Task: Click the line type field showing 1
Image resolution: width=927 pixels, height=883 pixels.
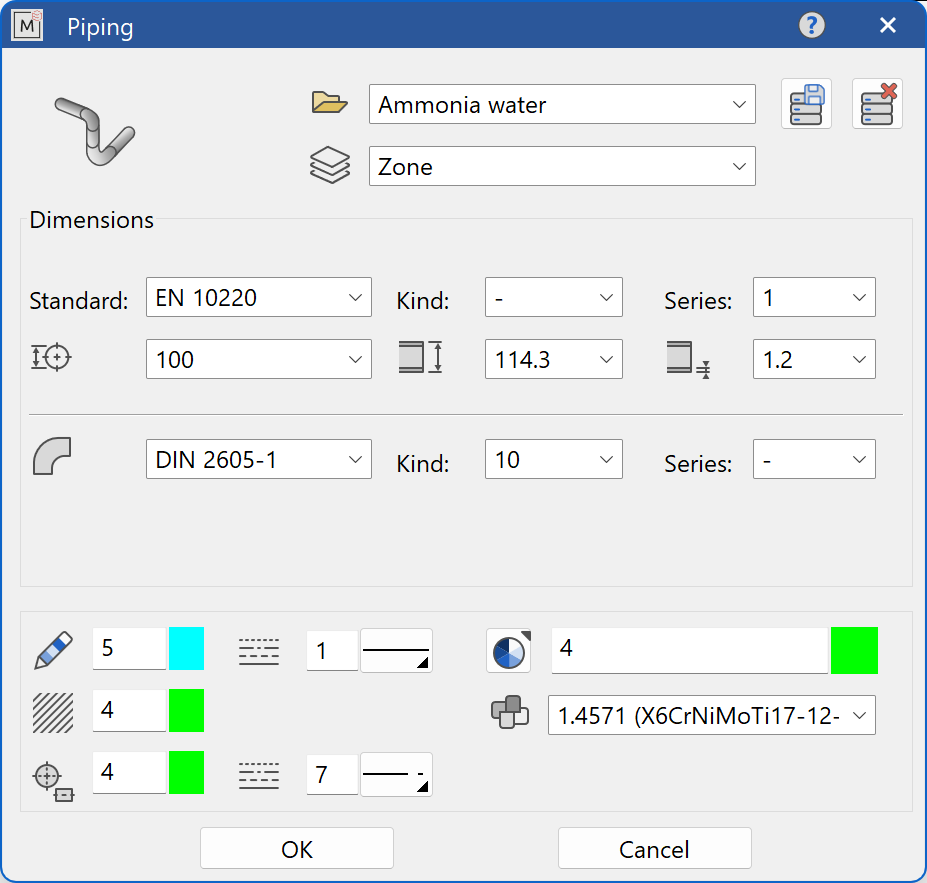Action: (x=332, y=650)
